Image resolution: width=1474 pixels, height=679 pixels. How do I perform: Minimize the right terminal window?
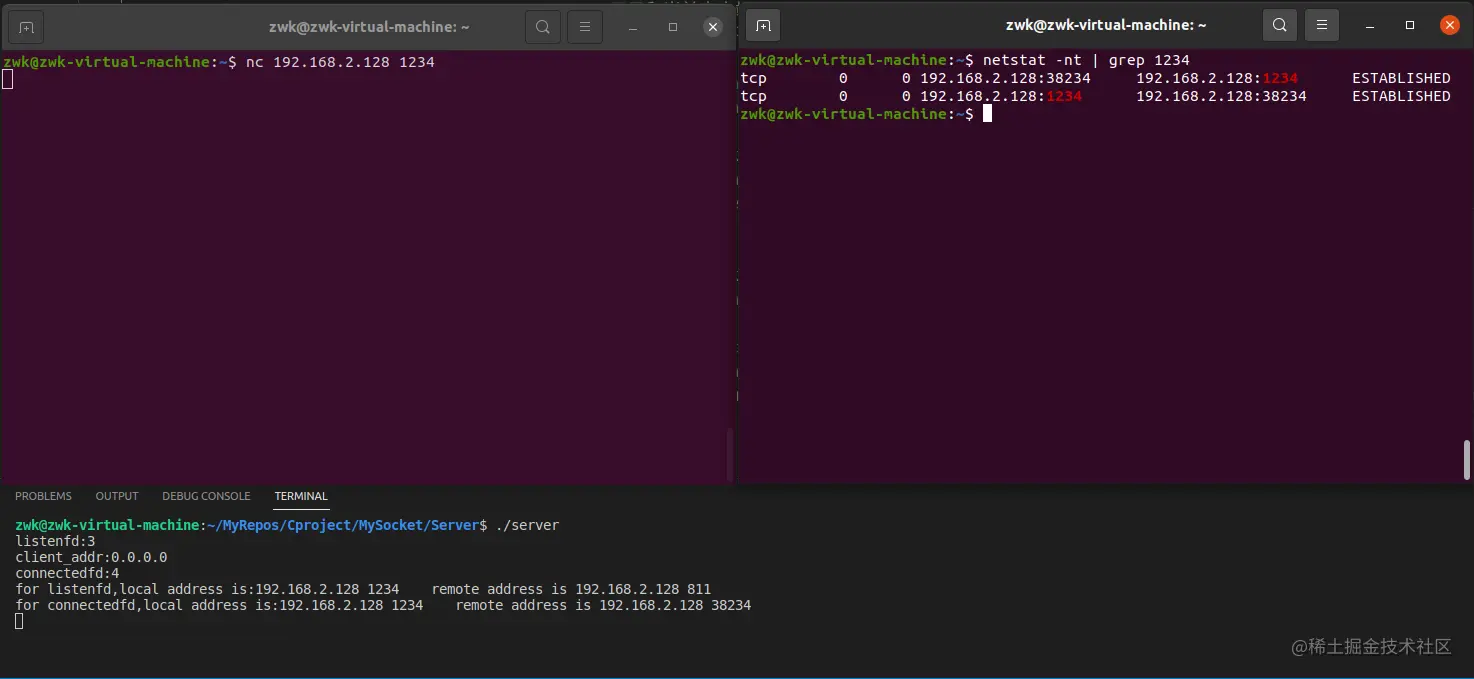coord(1370,25)
